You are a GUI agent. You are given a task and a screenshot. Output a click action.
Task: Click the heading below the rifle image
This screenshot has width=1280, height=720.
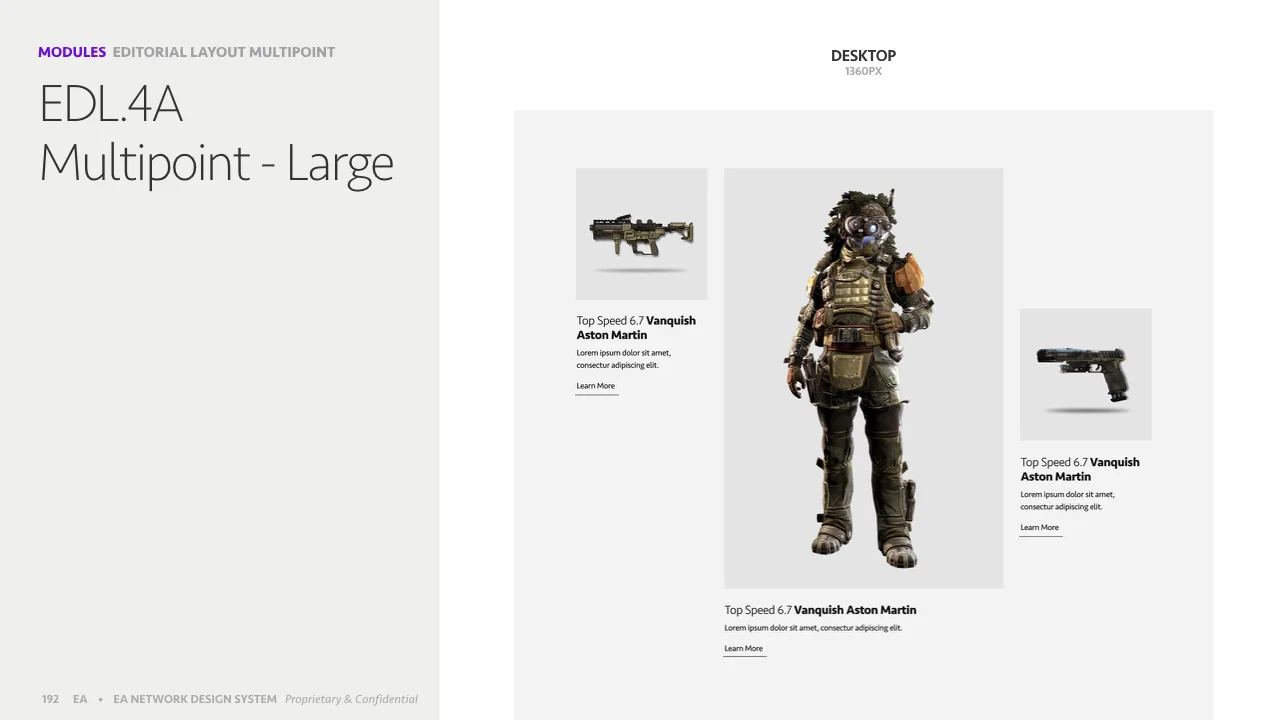(x=636, y=328)
